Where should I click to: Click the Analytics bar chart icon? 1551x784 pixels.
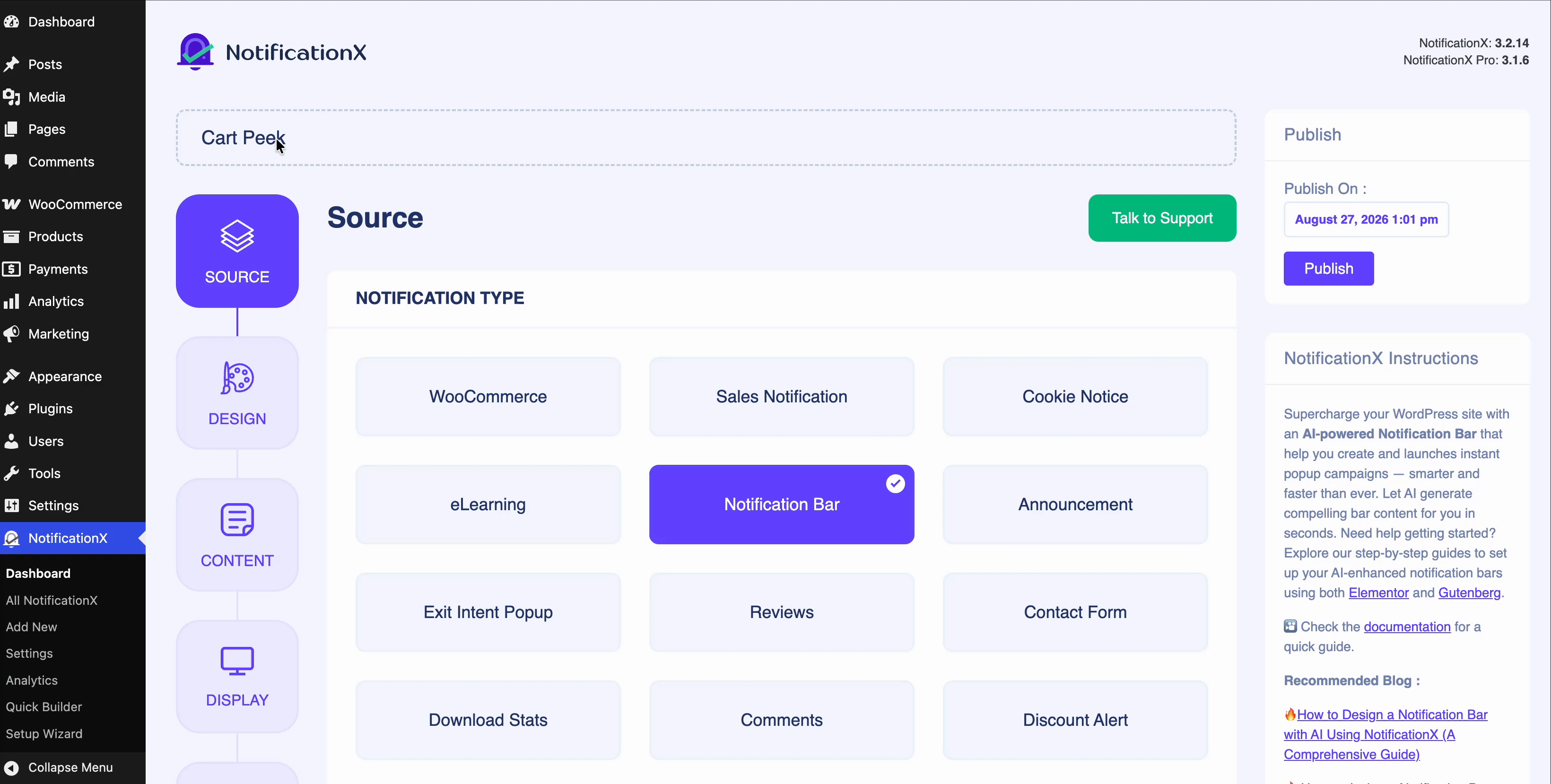[x=11, y=301]
